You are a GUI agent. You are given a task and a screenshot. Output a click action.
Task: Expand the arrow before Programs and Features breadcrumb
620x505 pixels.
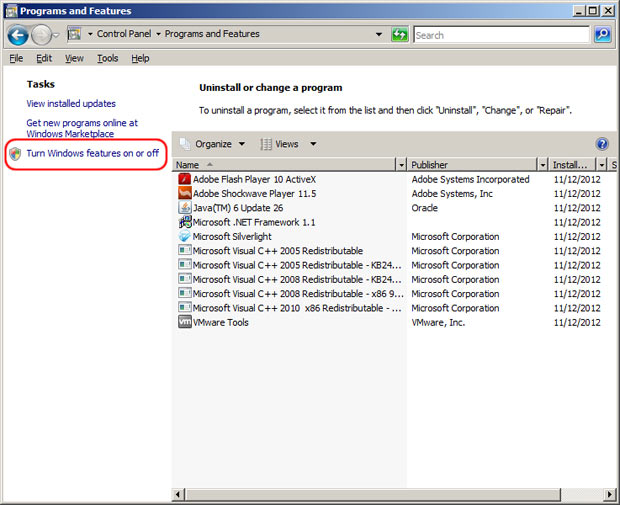(x=158, y=34)
